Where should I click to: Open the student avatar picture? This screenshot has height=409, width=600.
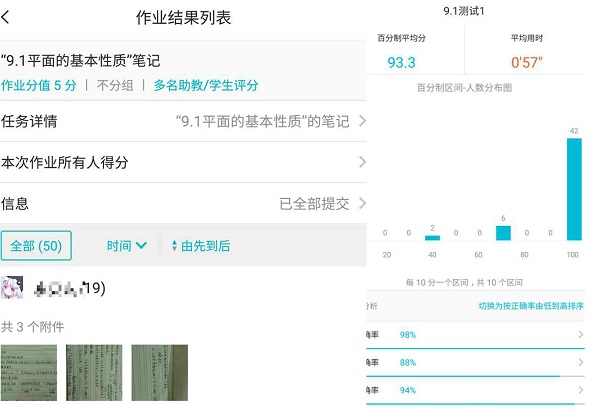click(x=13, y=288)
